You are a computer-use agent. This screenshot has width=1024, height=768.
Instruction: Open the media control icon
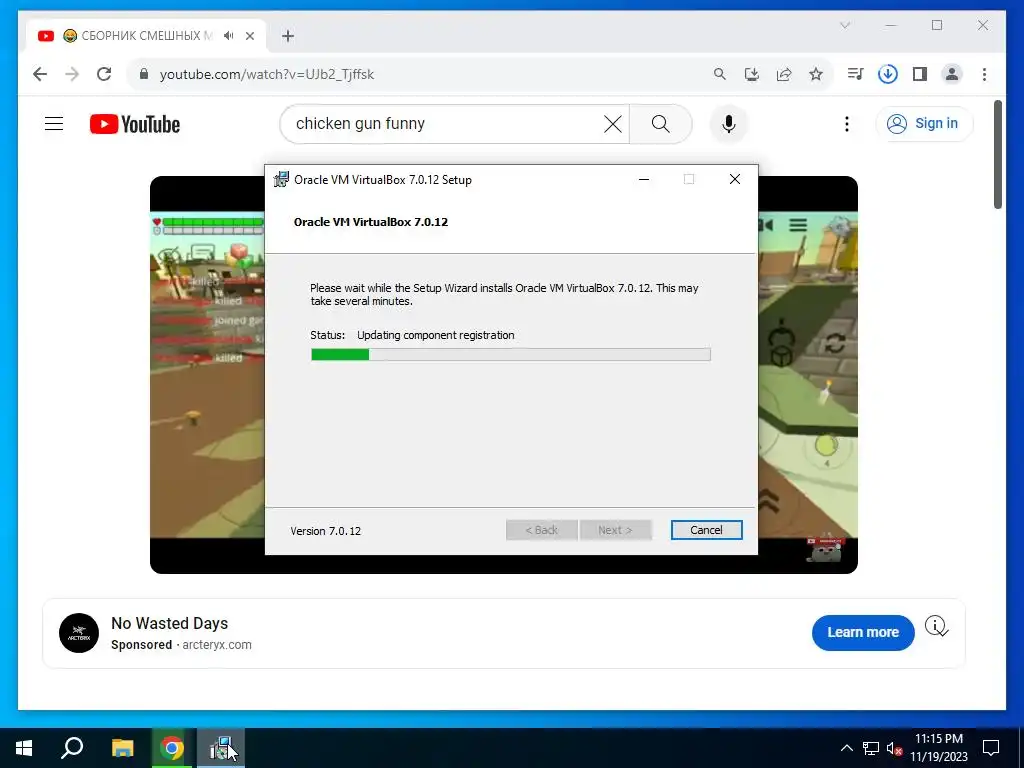click(x=855, y=74)
